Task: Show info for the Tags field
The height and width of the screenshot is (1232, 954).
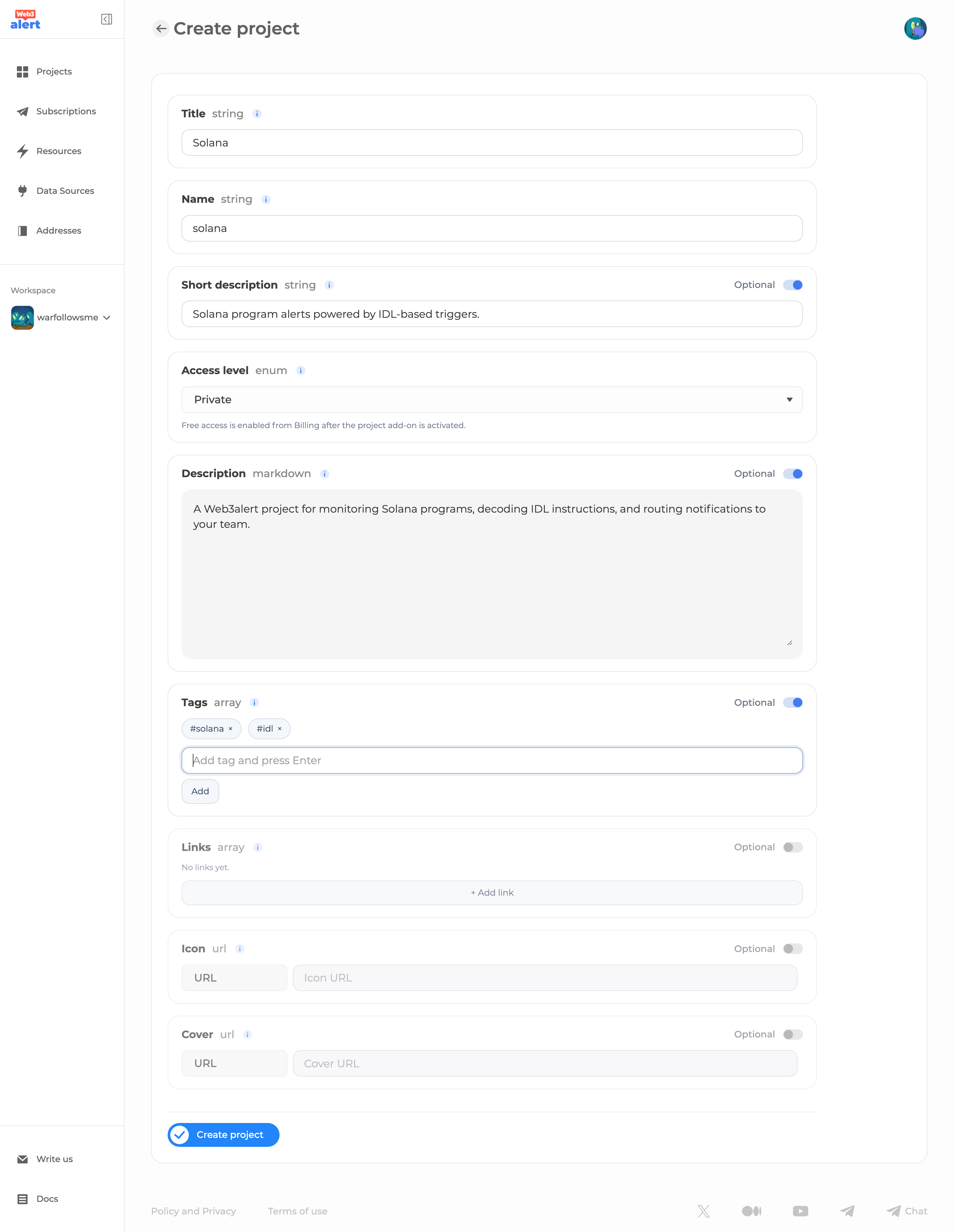Action: coord(254,703)
